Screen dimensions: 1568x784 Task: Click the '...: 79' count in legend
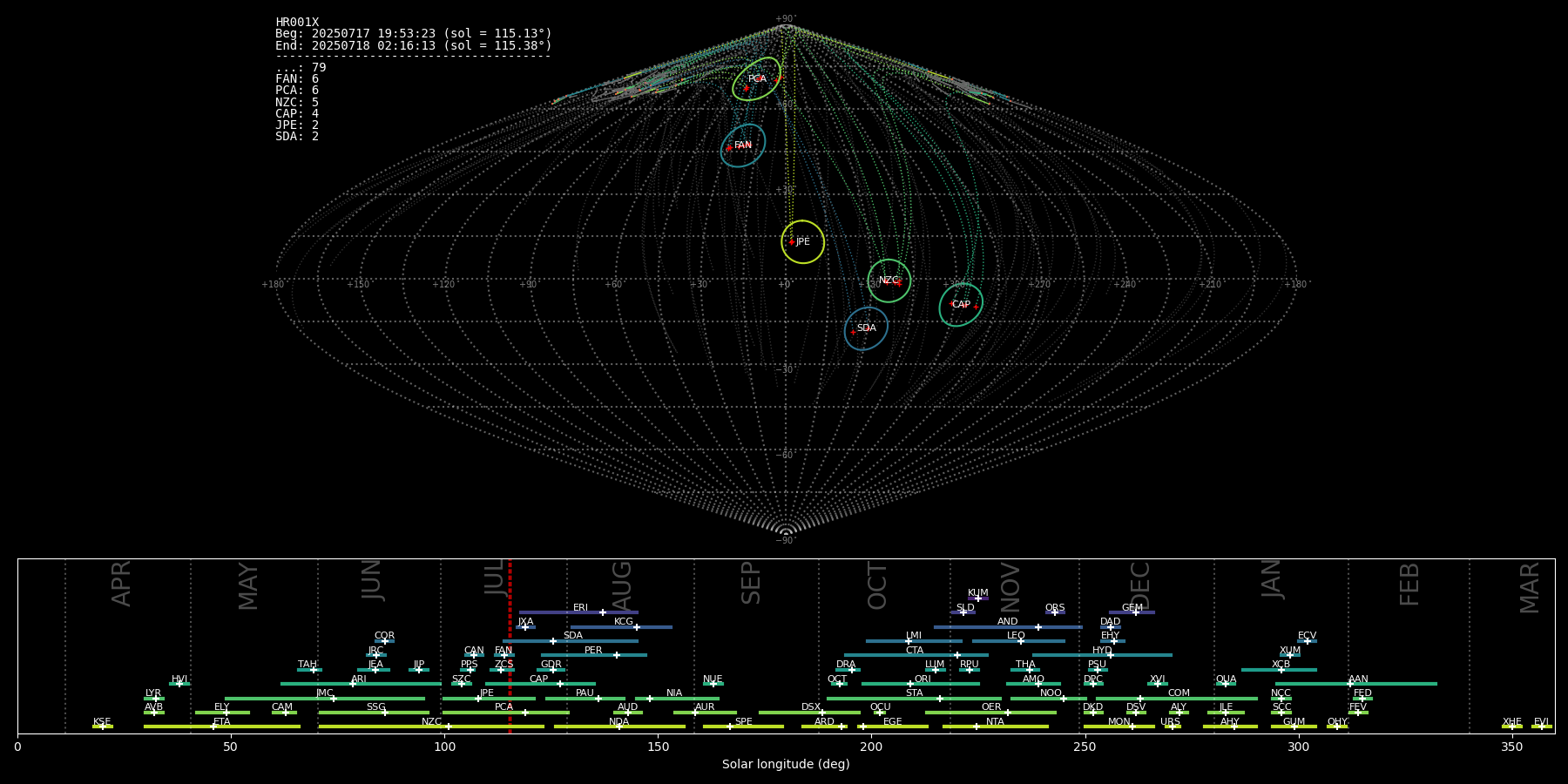point(301,68)
